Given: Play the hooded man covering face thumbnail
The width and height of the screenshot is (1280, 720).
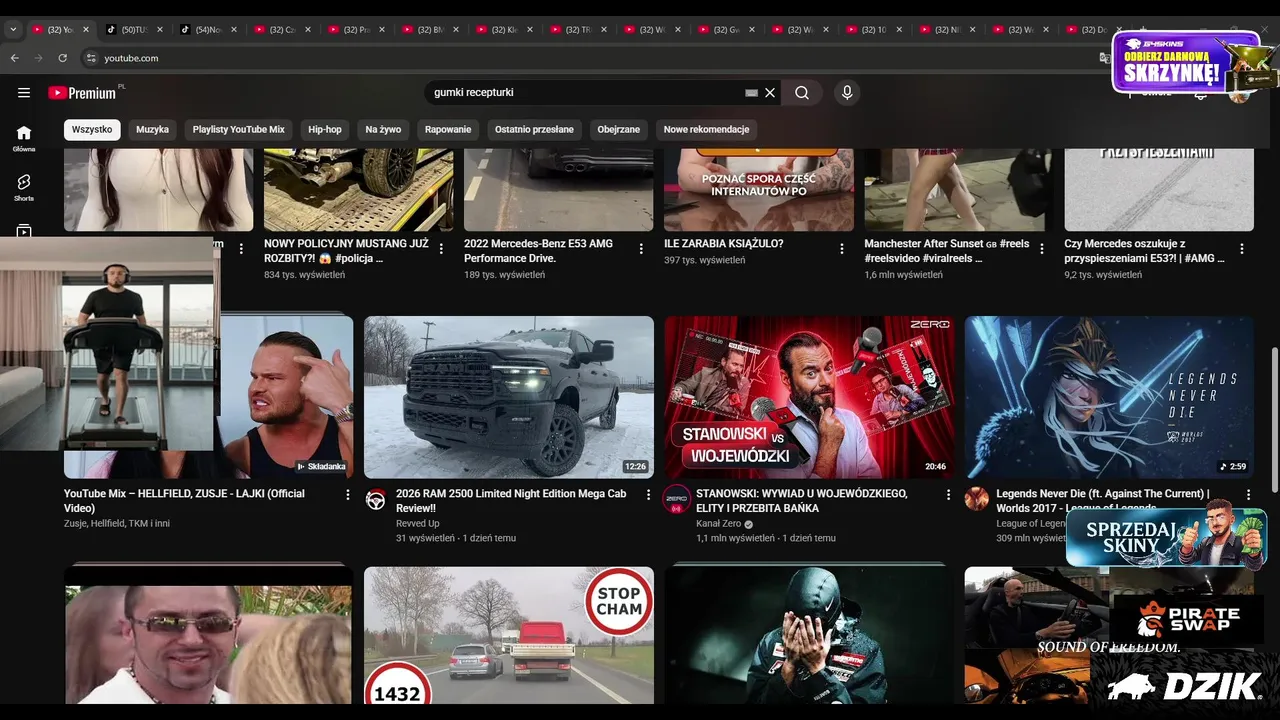Looking at the screenshot, I should (x=809, y=635).
